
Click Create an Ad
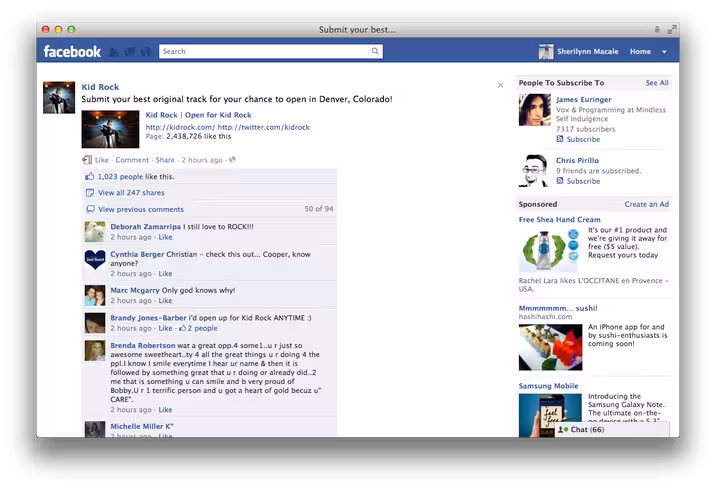click(647, 205)
